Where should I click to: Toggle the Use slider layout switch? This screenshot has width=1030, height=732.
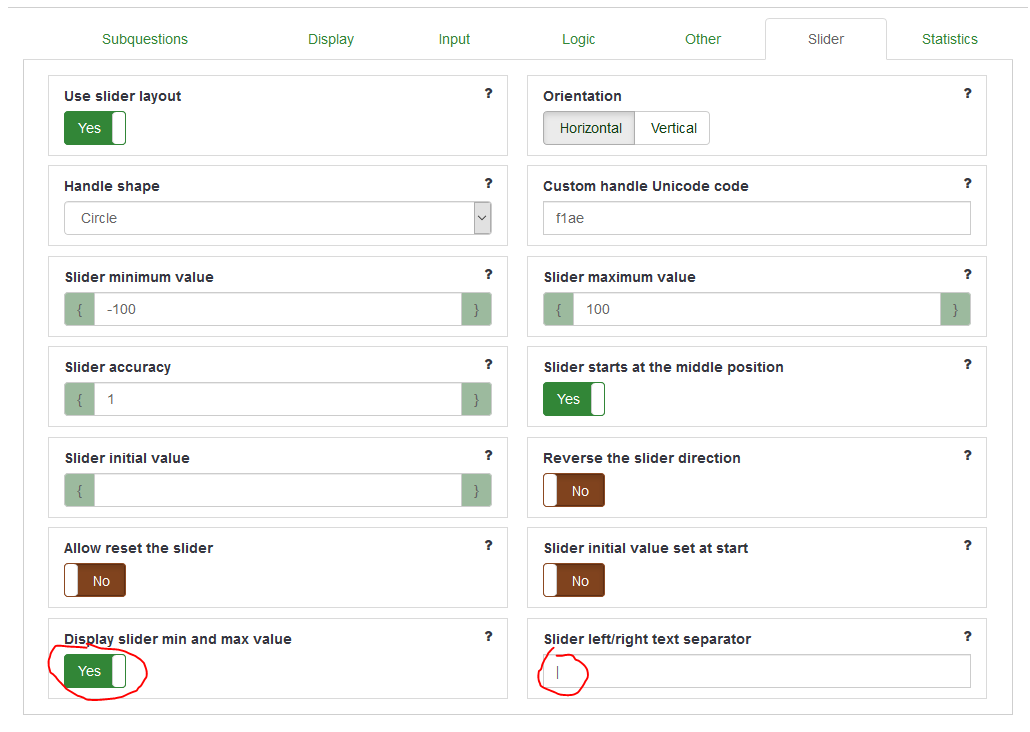point(95,128)
